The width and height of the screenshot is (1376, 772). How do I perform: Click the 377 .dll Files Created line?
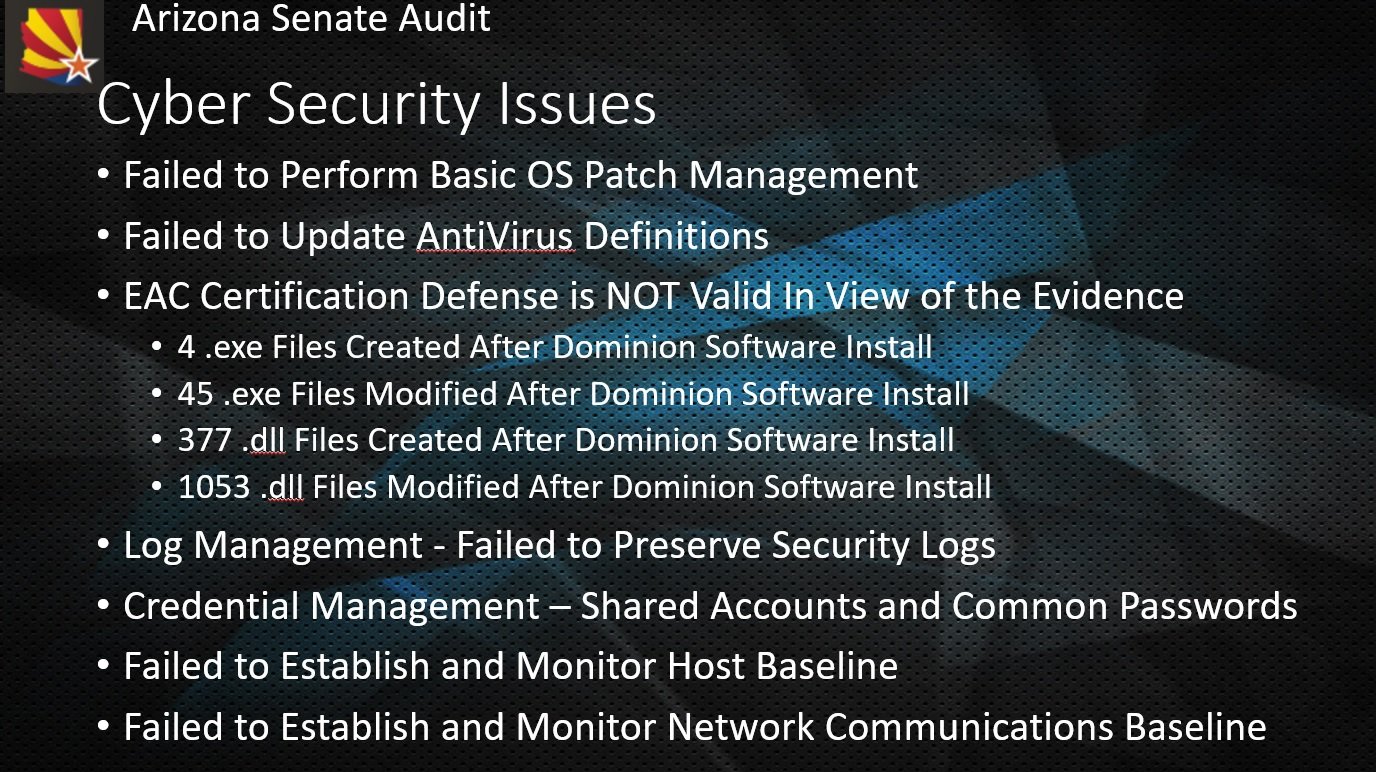pos(565,440)
